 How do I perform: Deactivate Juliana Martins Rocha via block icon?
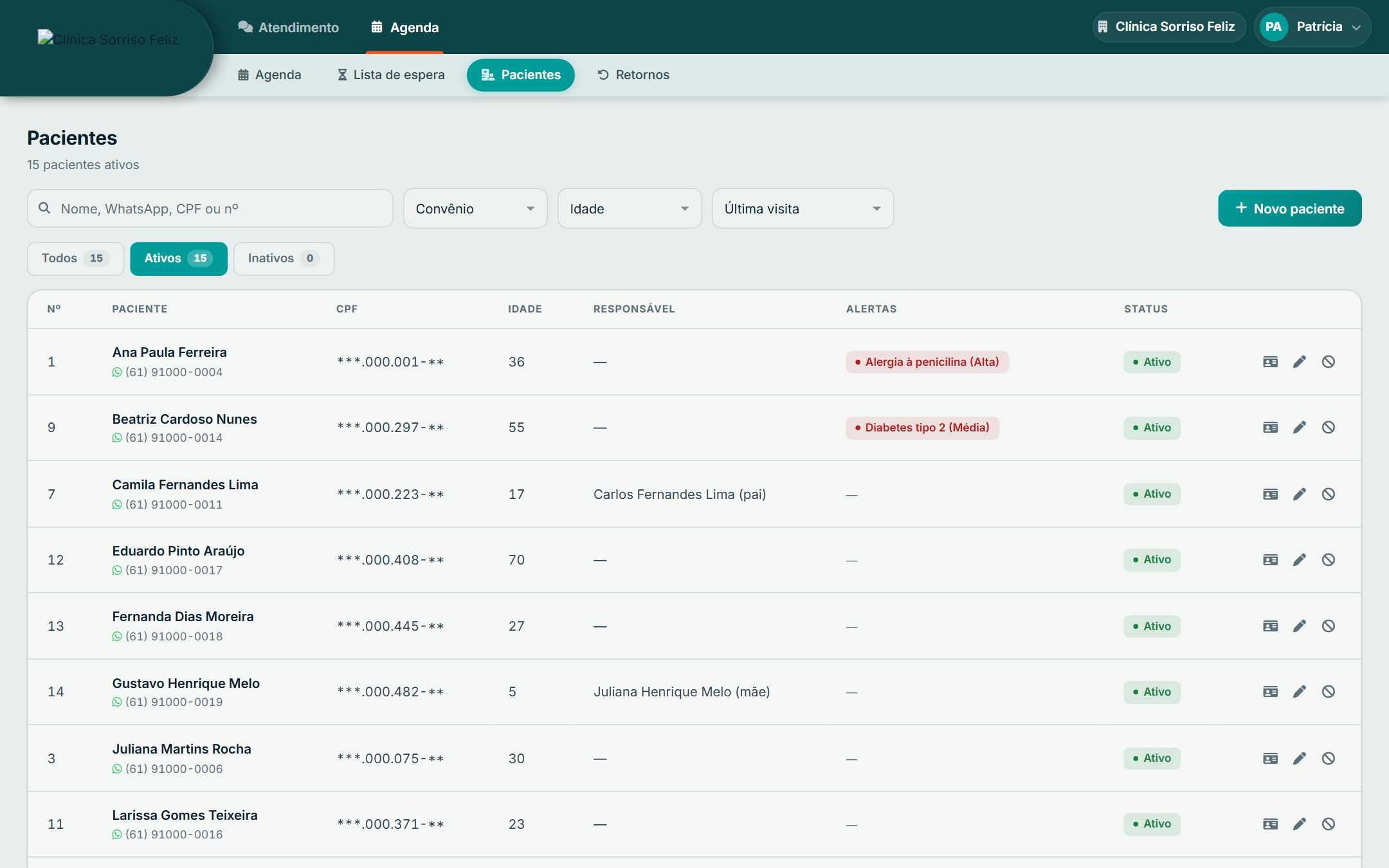click(1329, 759)
